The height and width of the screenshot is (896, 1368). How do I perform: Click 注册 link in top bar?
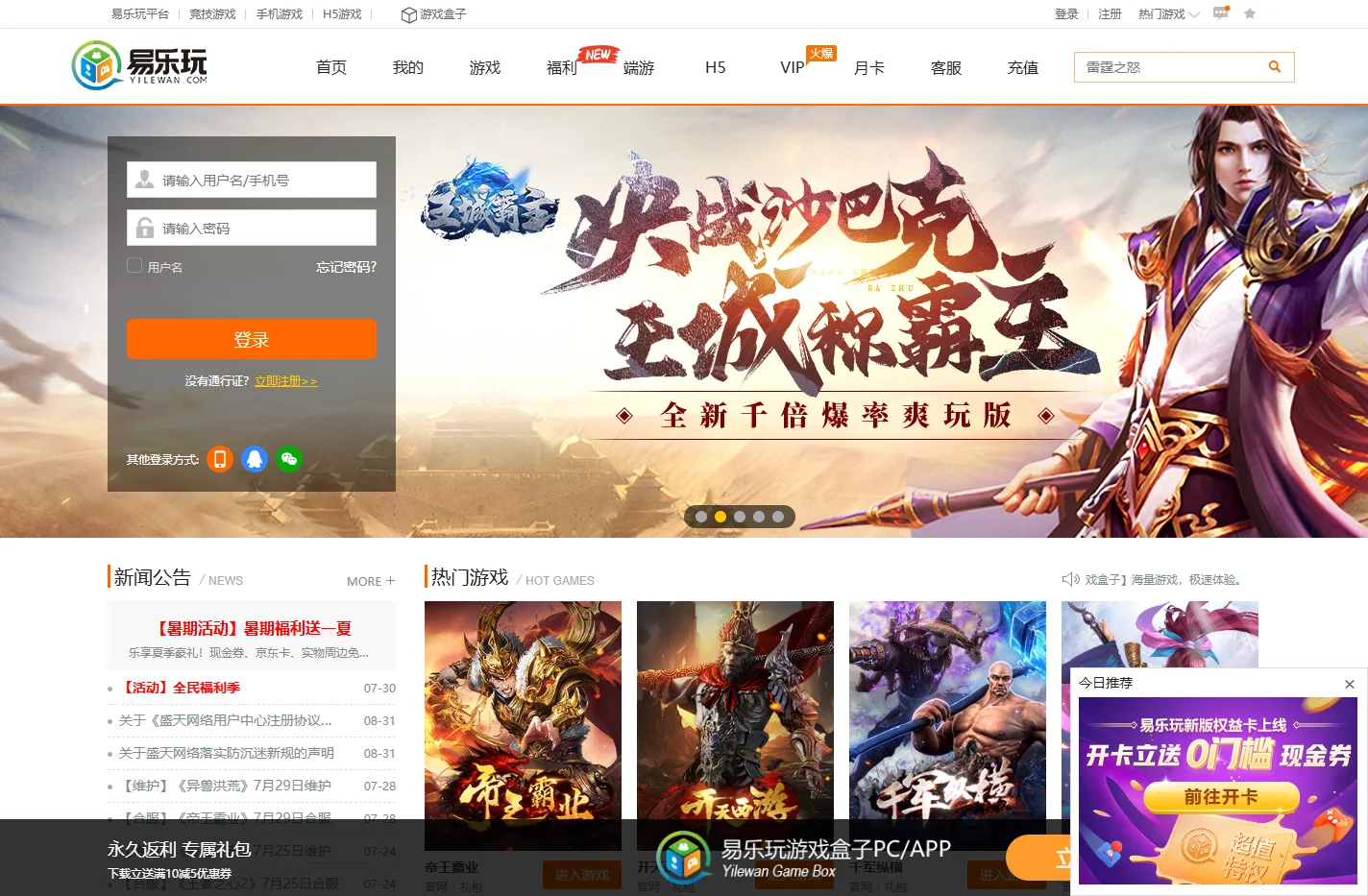pyautogui.click(x=1110, y=14)
